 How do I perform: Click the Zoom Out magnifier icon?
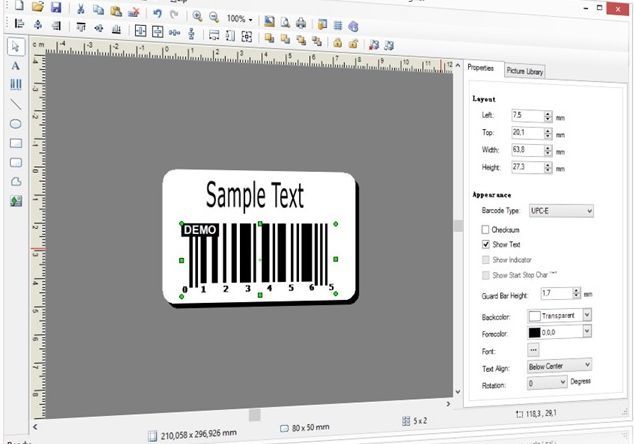214,17
